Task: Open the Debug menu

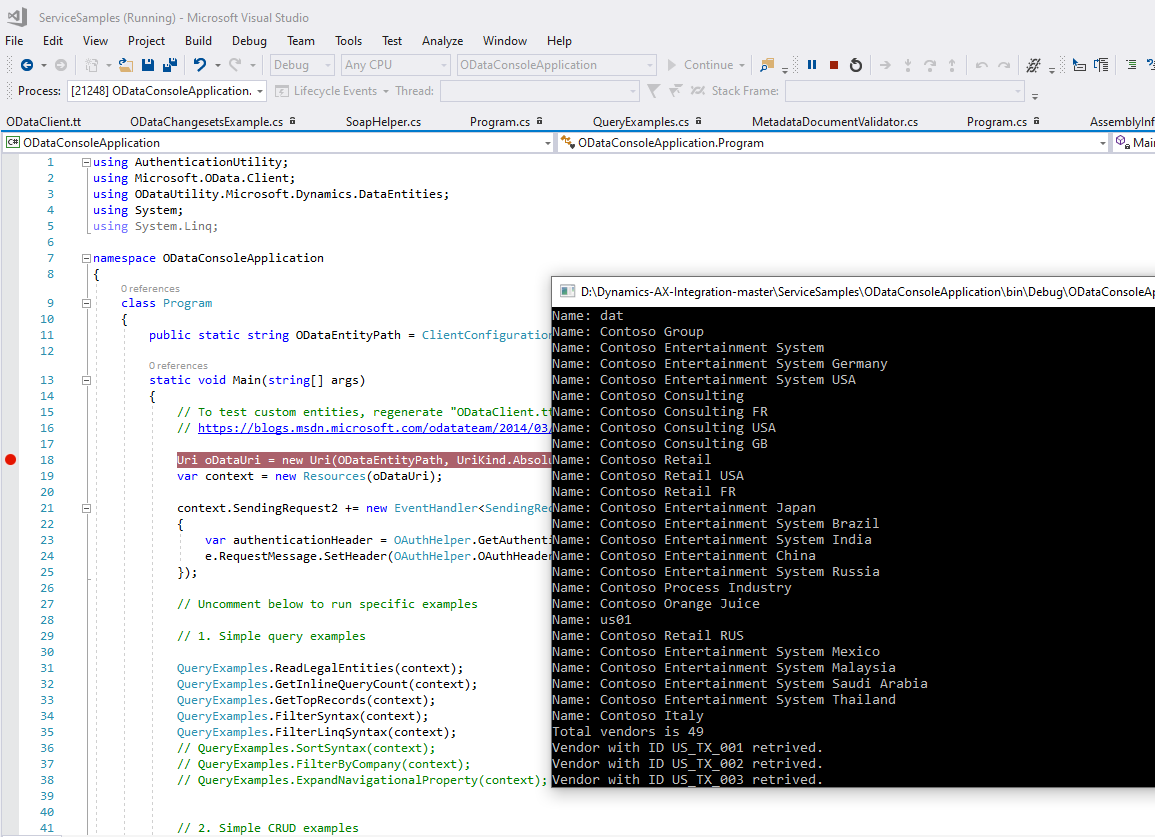Action: (249, 41)
